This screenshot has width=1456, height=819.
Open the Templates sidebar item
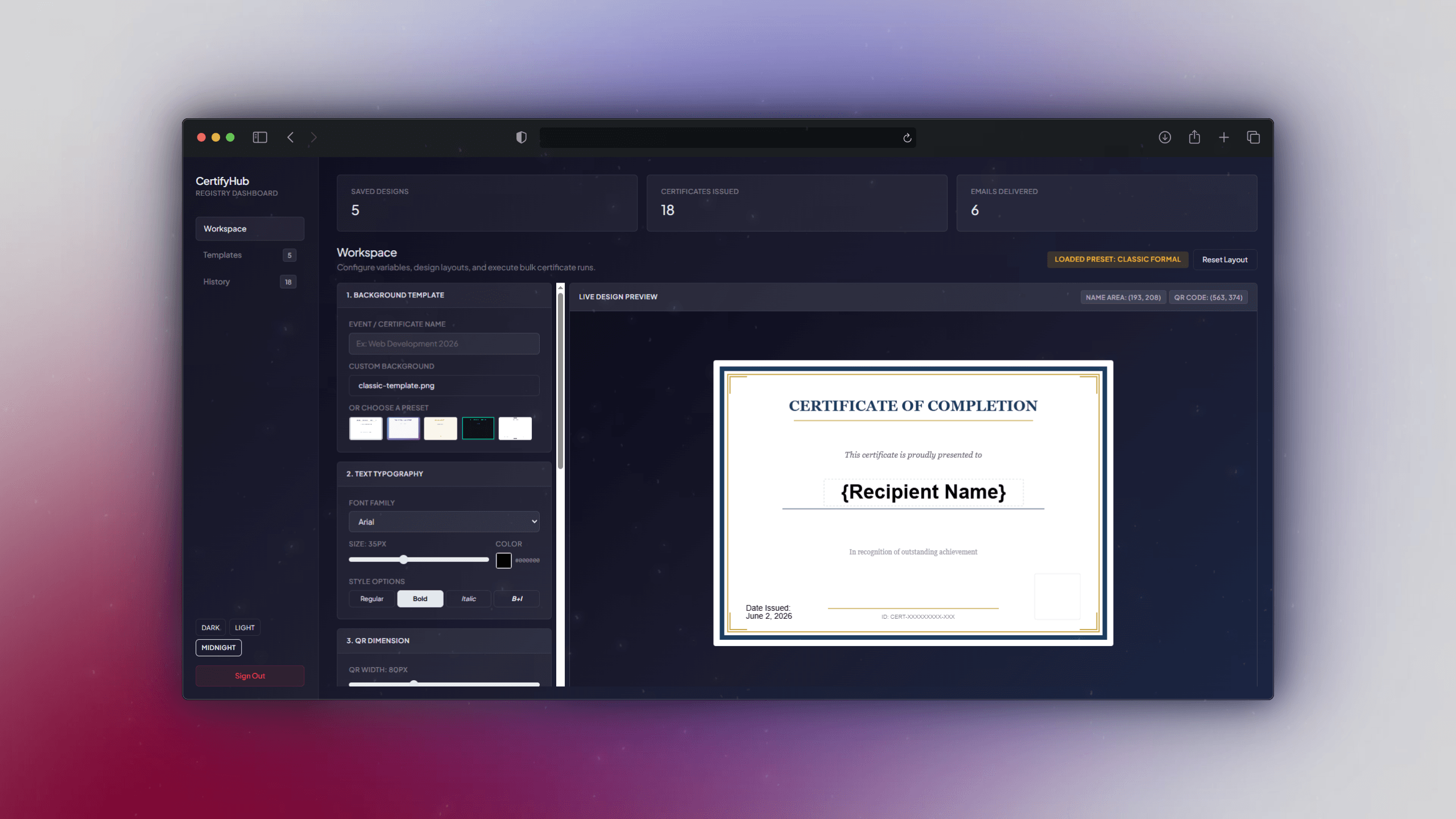250,255
